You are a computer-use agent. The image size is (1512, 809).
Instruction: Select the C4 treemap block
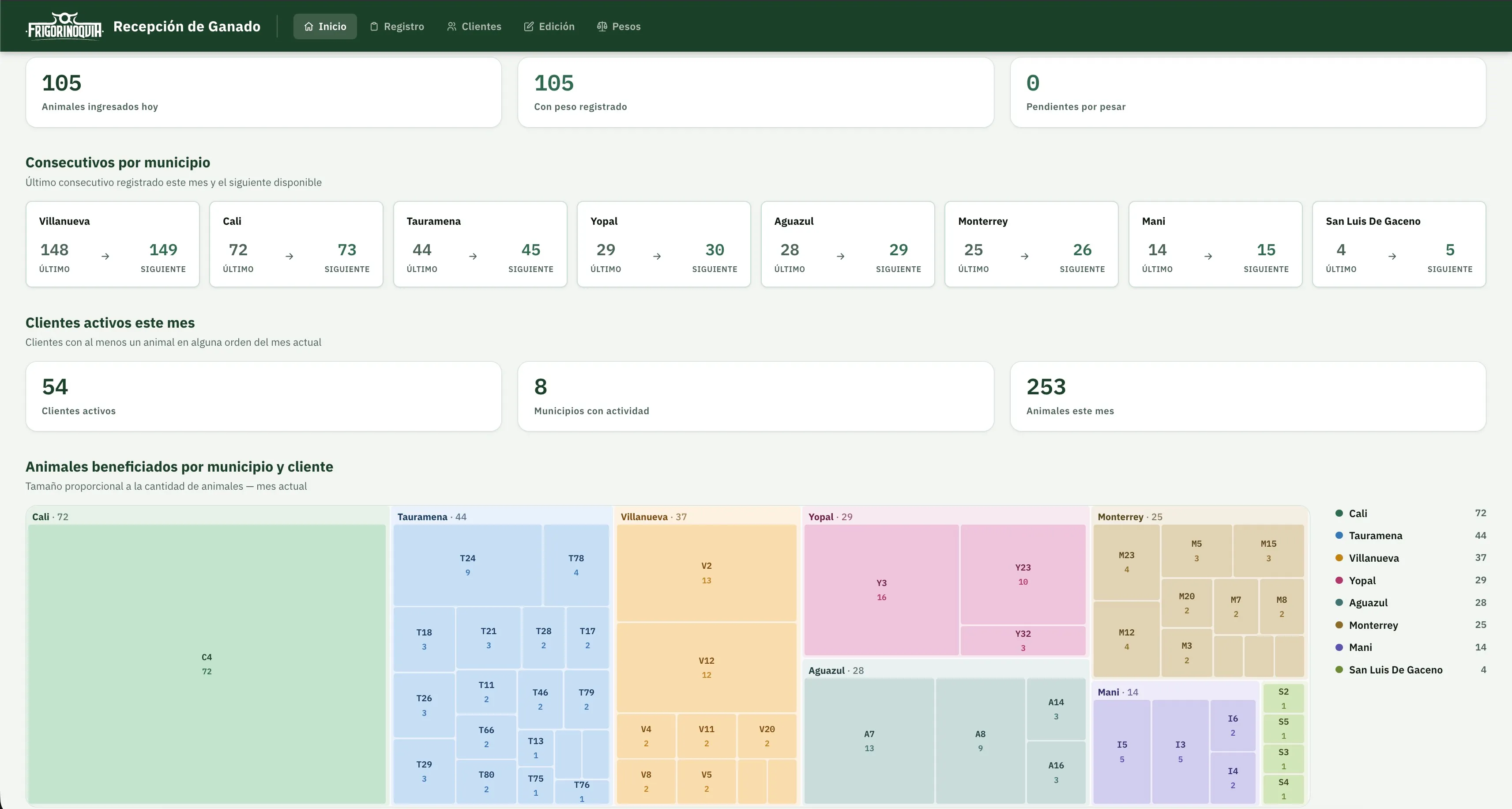coord(207,664)
